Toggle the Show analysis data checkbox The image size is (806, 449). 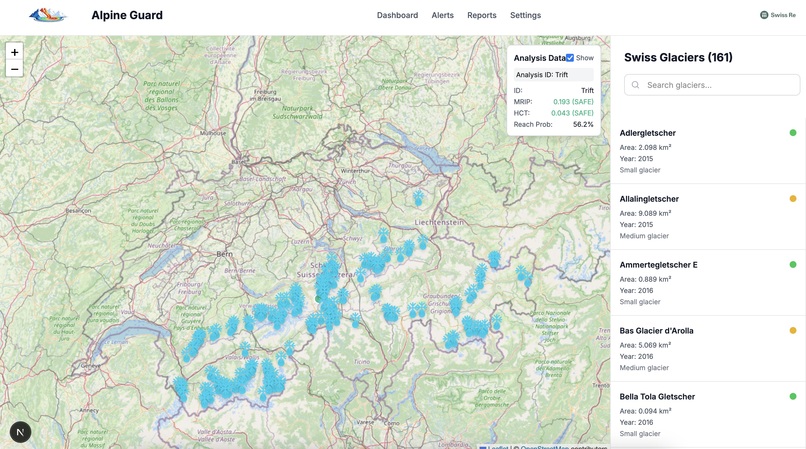[570, 58]
